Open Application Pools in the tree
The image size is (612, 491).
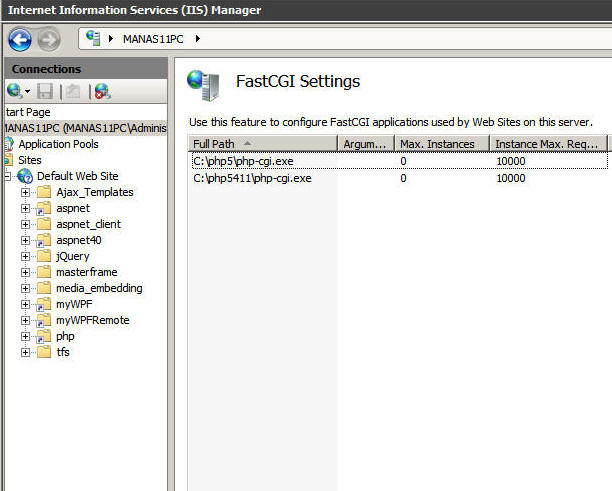point(58,144)
